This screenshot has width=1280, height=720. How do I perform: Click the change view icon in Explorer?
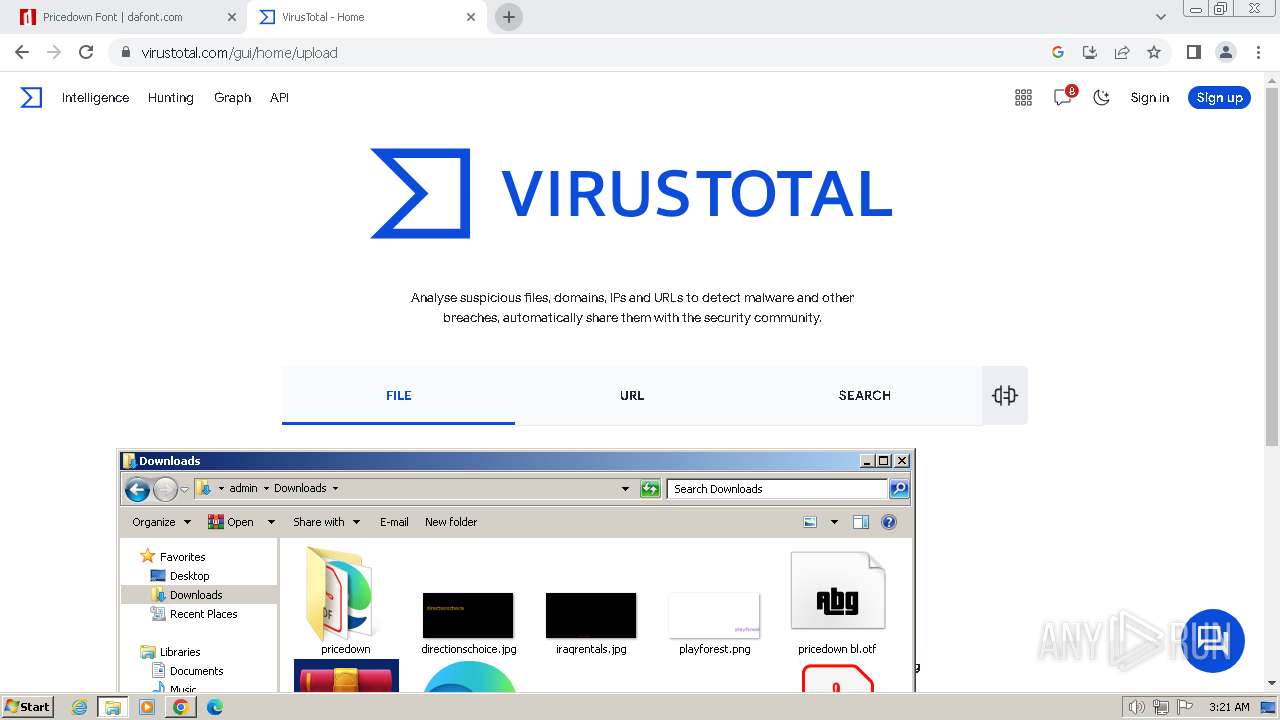click(810, 522)
